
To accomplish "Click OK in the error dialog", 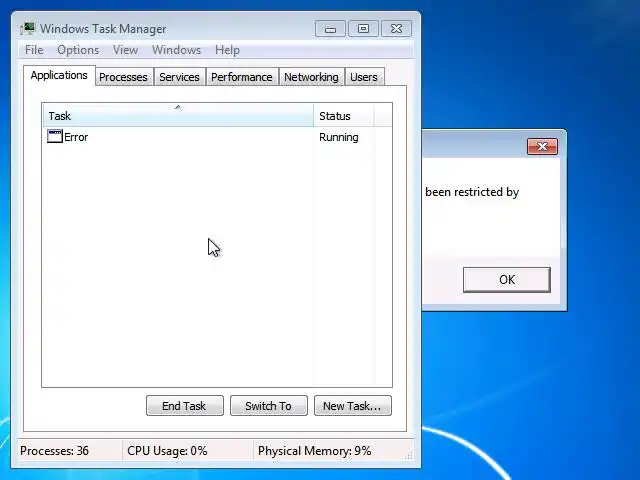I will (507, 280).
